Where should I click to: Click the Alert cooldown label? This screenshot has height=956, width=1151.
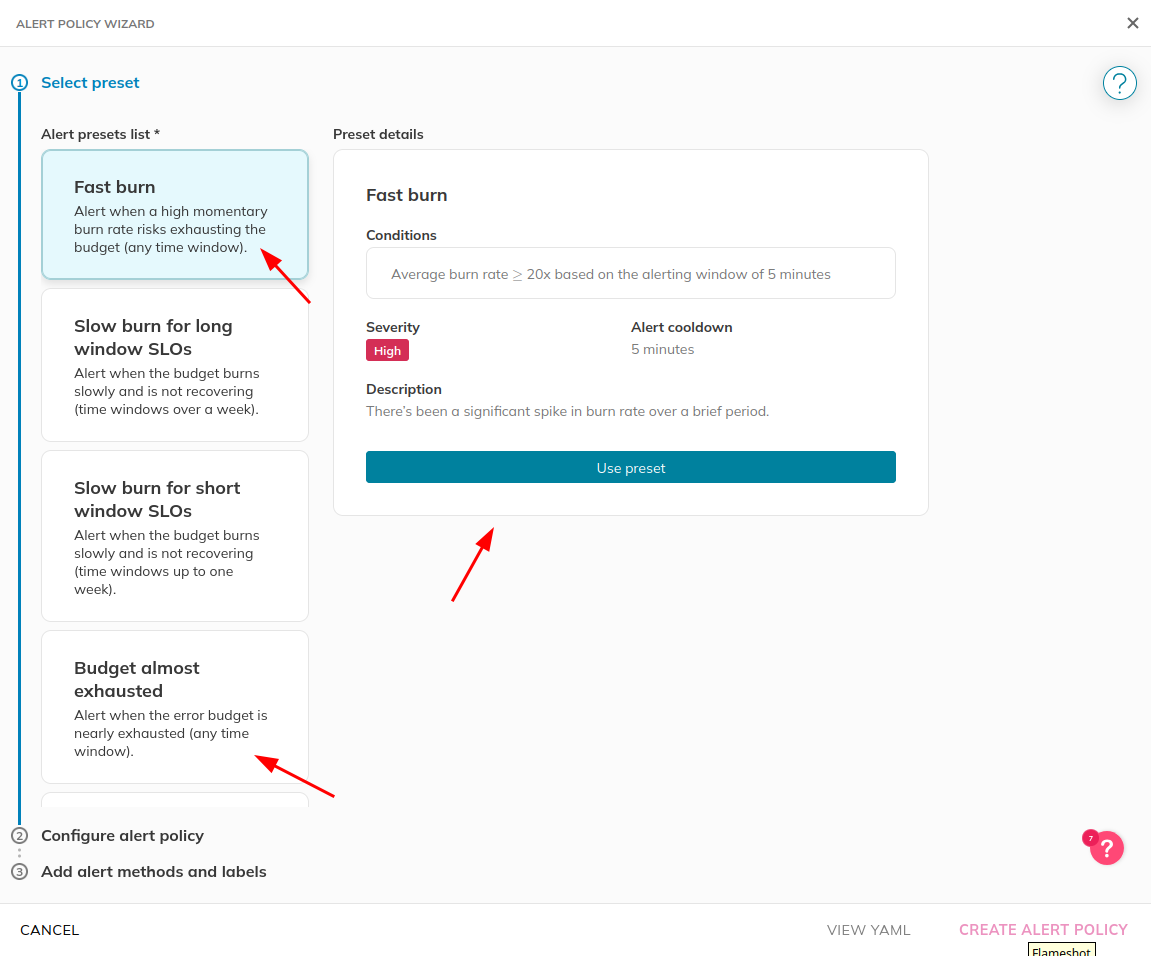pyautogui.click(x=681, y=327)
